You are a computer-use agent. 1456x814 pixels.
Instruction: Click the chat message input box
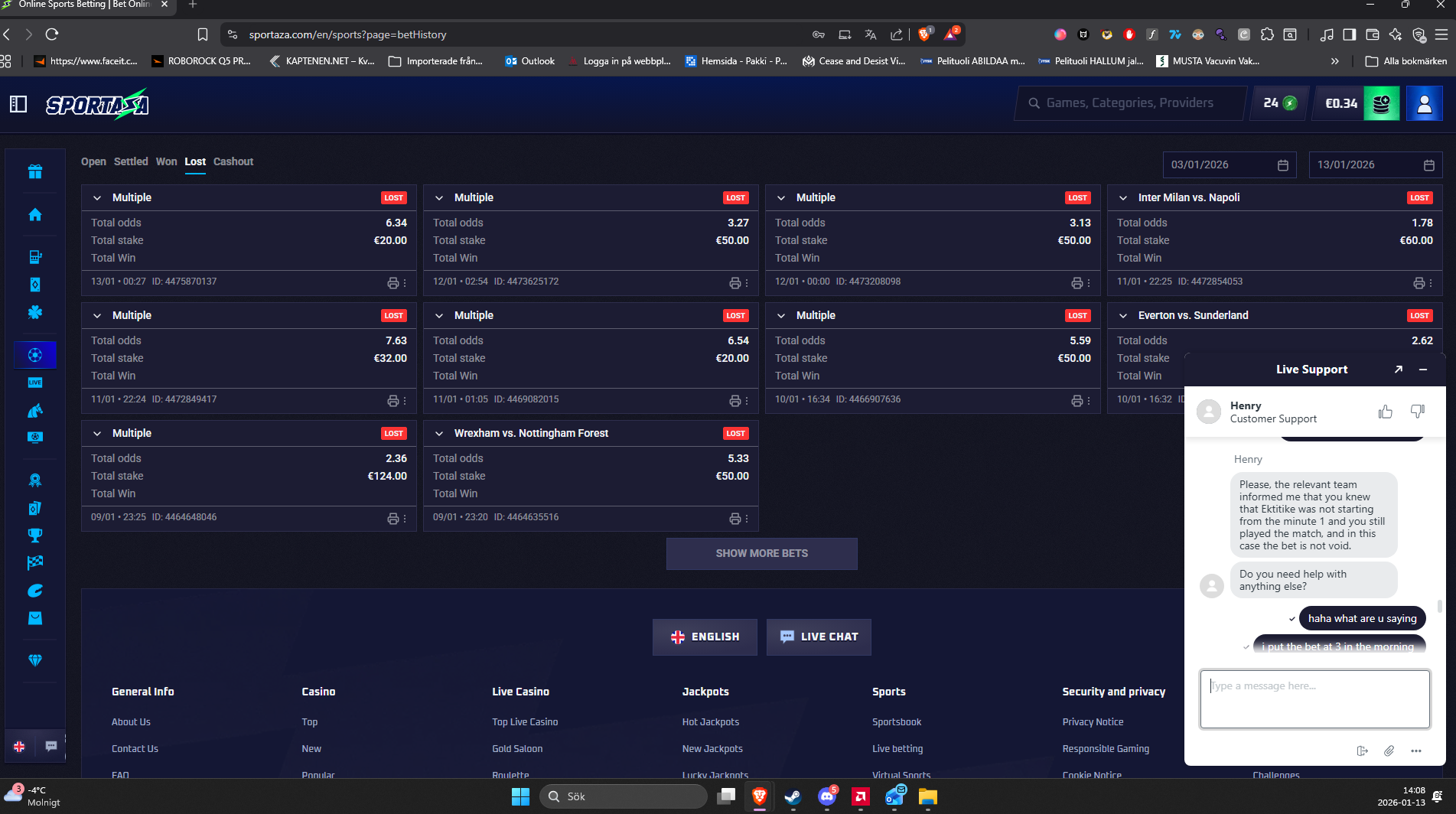1314,699
